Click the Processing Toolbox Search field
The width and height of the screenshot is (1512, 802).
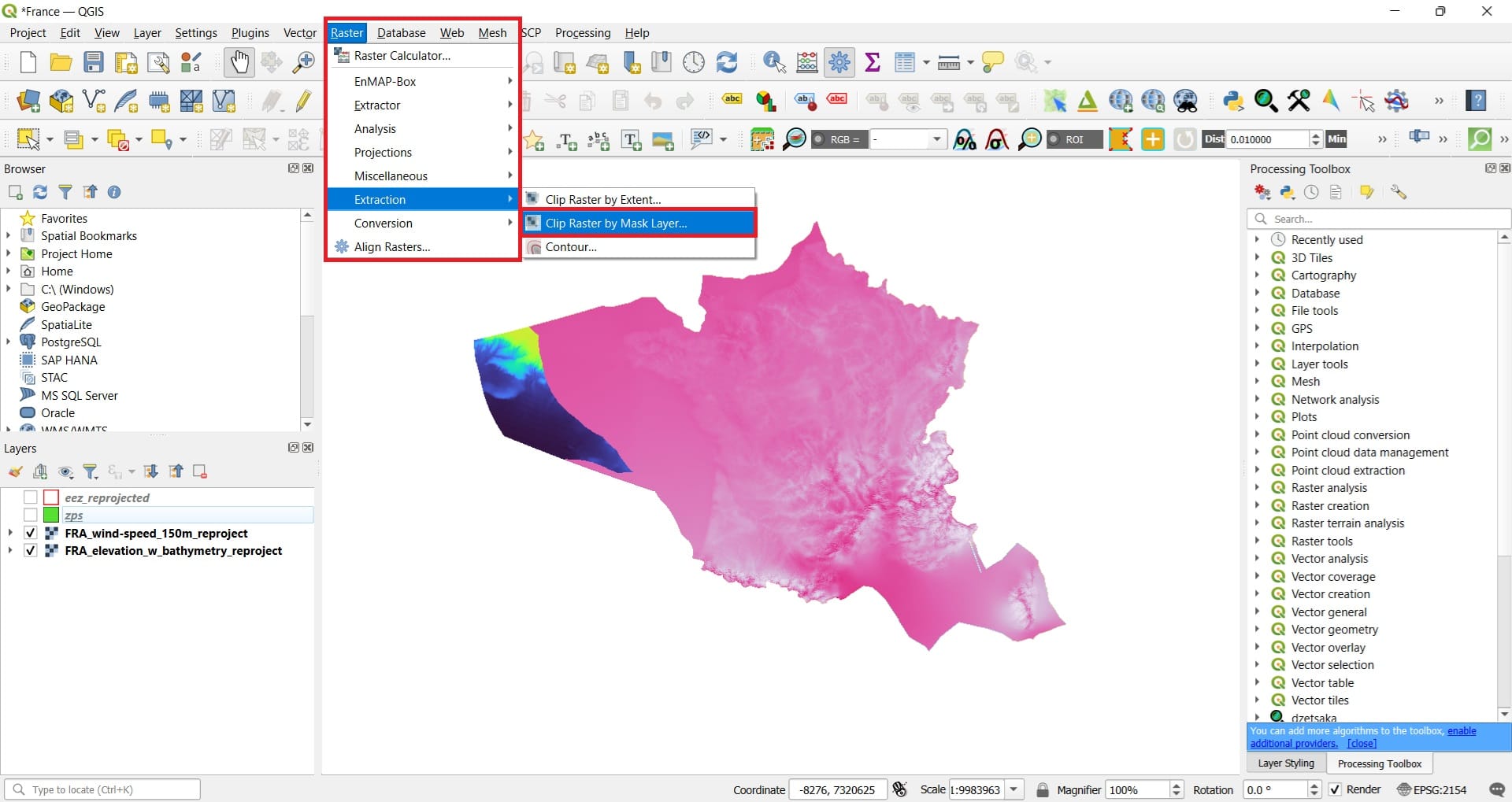point(1379,219)
